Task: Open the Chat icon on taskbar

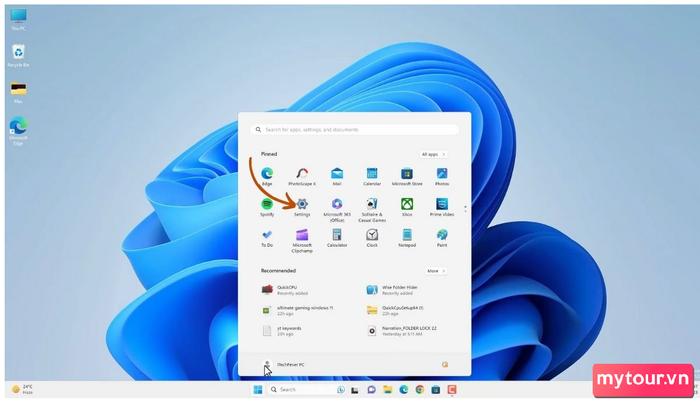Action: (x=371, y=390)
